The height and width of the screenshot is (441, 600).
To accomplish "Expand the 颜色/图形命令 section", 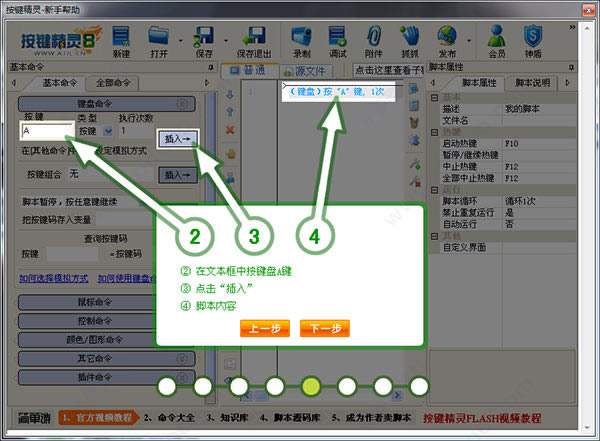I will 94,340.
